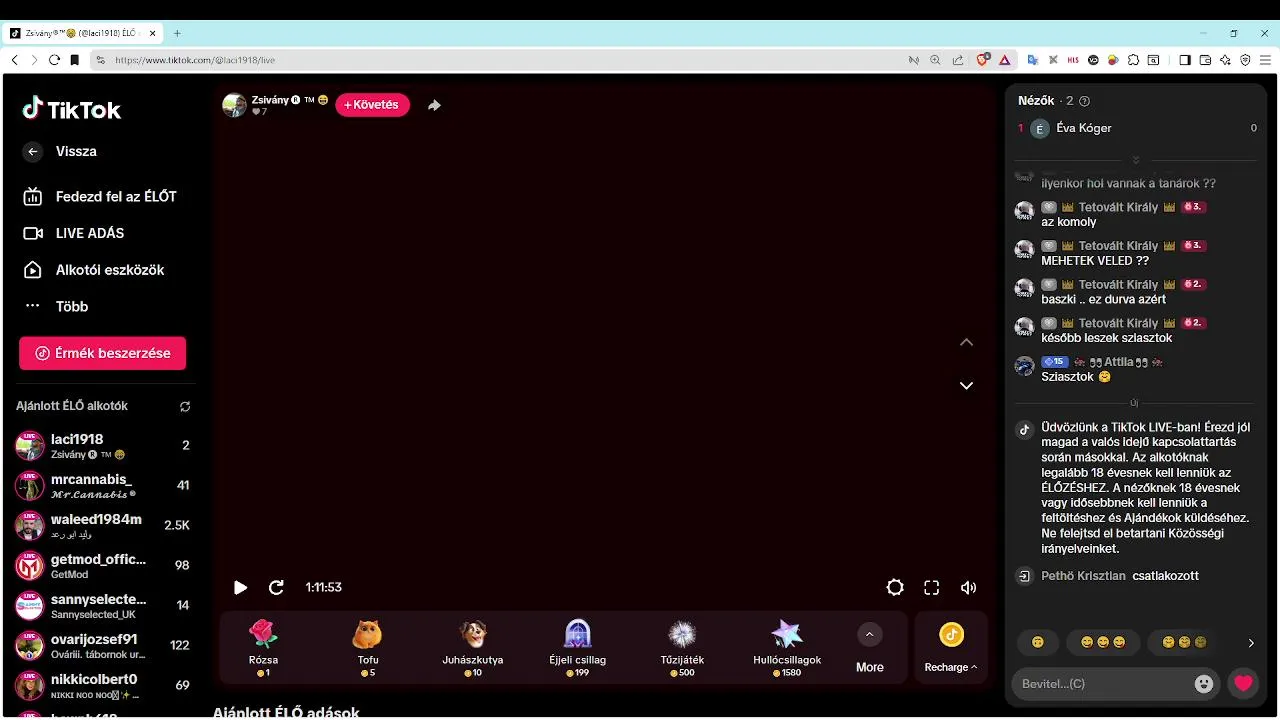This screenshot has width=1280, height=720.
Task: Play the live video
Action: [240, 588]
